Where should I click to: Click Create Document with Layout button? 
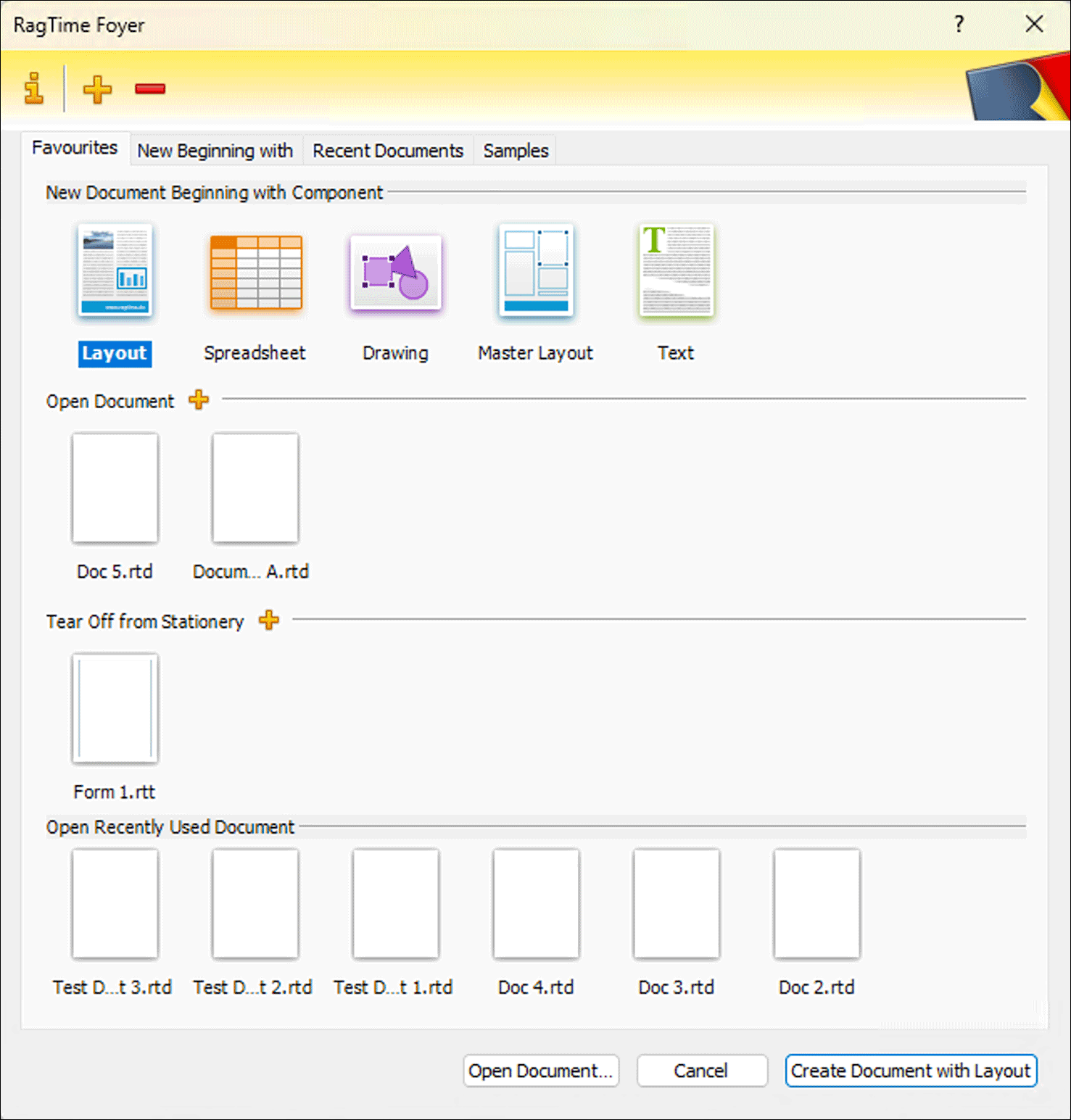[911, 1071]
